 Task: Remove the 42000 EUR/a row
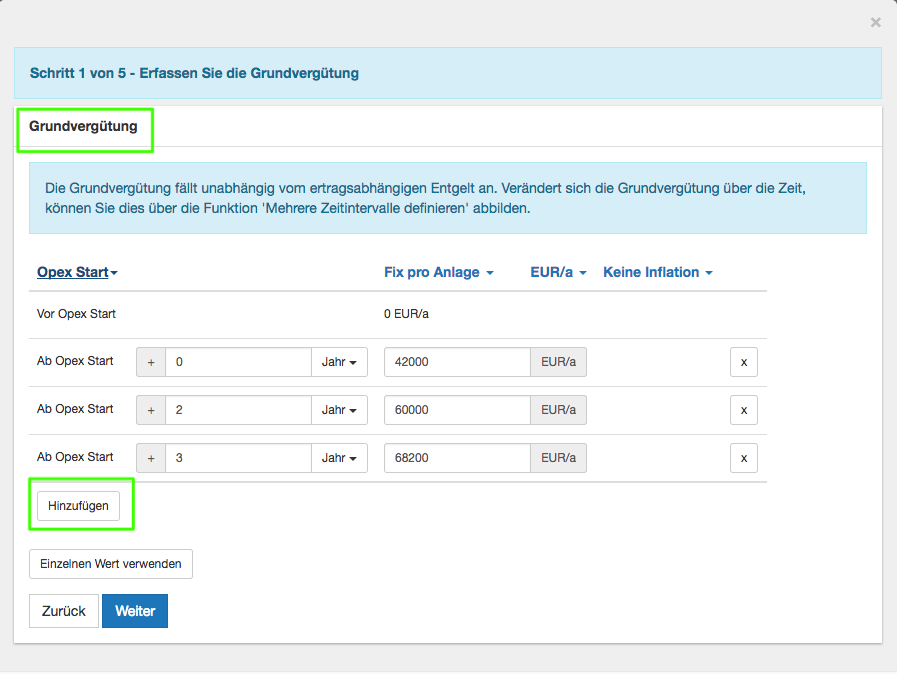coord(743,362)
